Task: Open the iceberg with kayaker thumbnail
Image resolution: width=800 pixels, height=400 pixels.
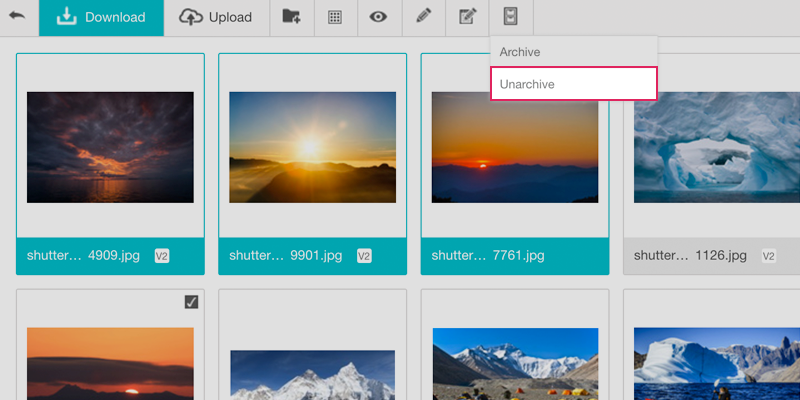Action: pyautogui.click(x=717, y=364)
